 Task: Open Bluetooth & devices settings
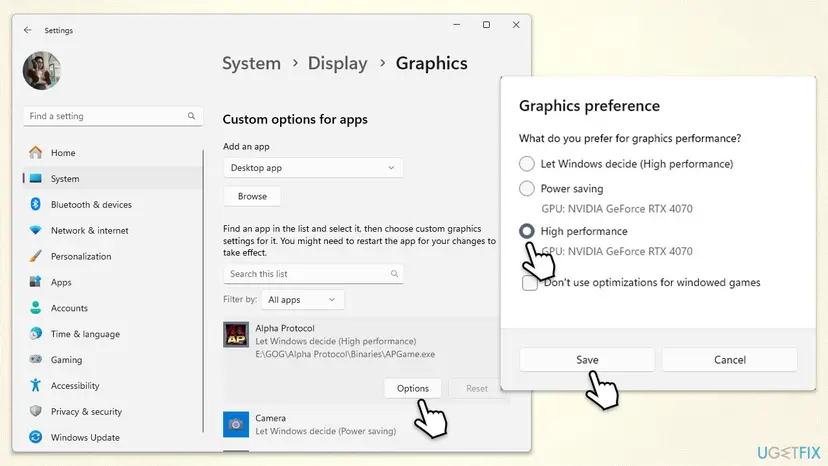point(113,204)
